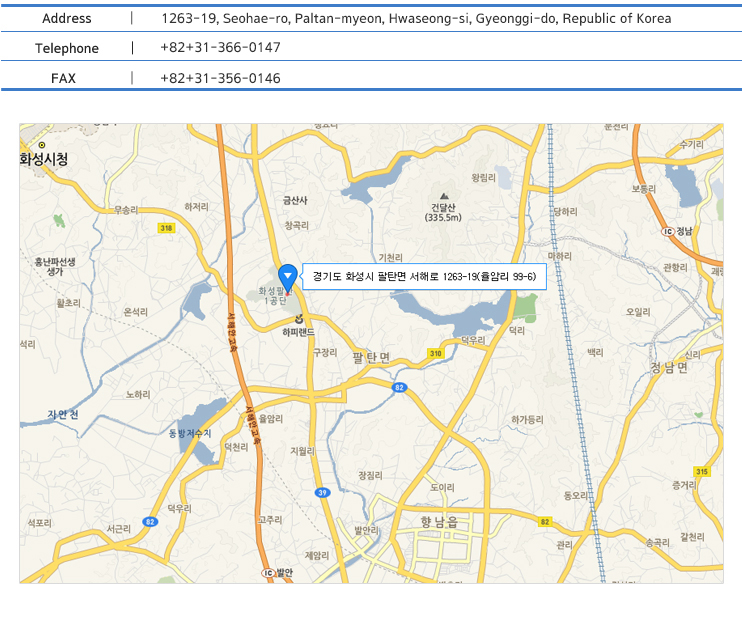Click the yellow 318 route shield
742x619 pixels.
point(166,228)
